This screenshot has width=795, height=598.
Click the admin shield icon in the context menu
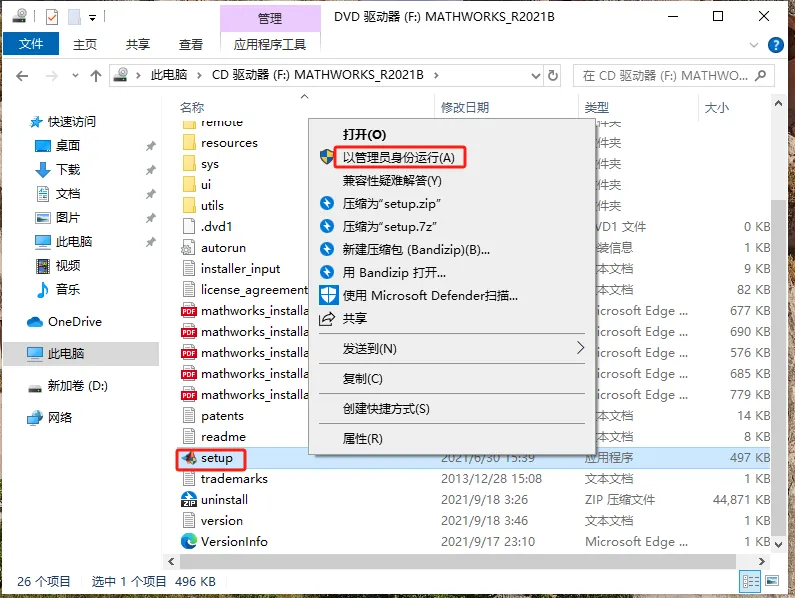click(x=327, y=157)
